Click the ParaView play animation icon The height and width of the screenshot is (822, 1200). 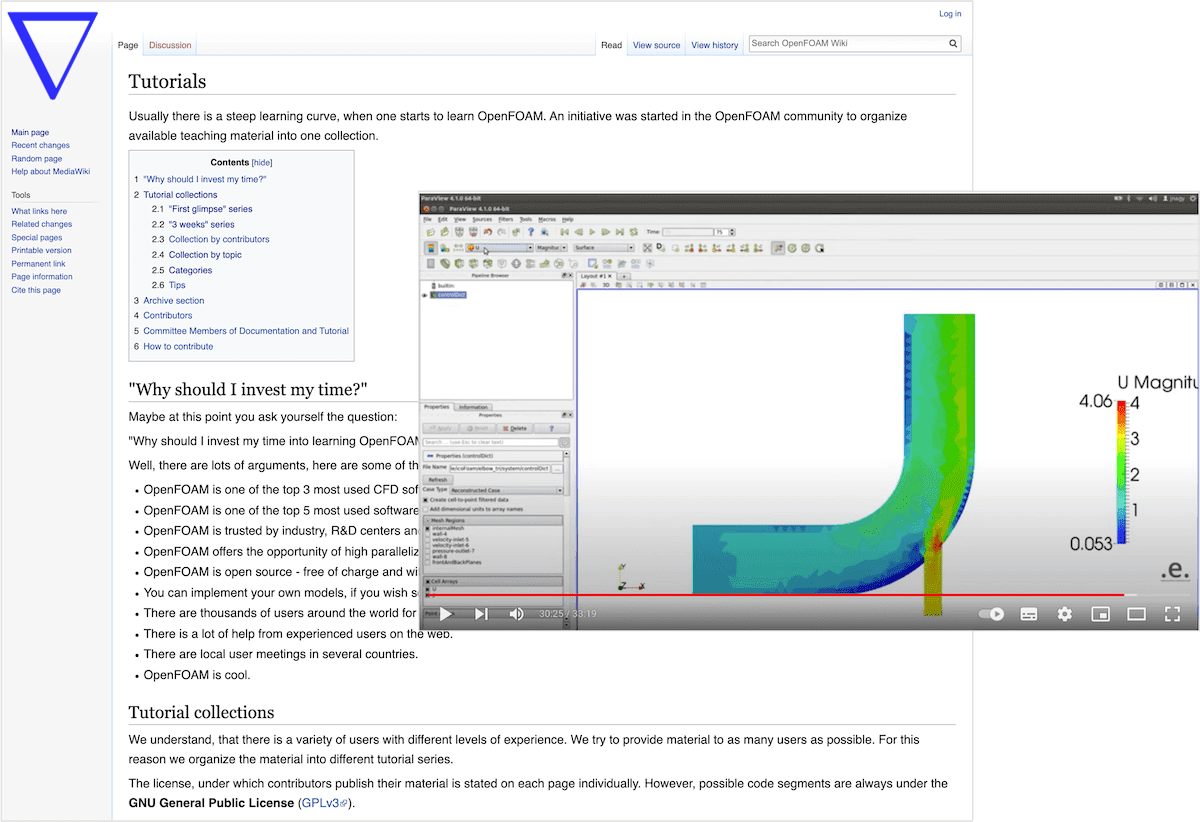[592, 232]
